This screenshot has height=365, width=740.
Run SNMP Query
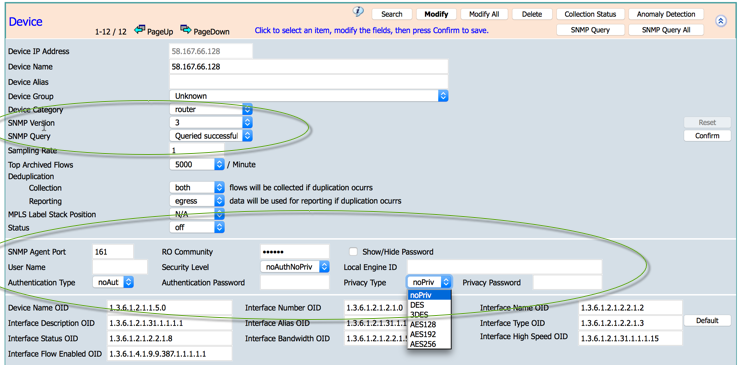pyautogui.click(x=590, y=30)
